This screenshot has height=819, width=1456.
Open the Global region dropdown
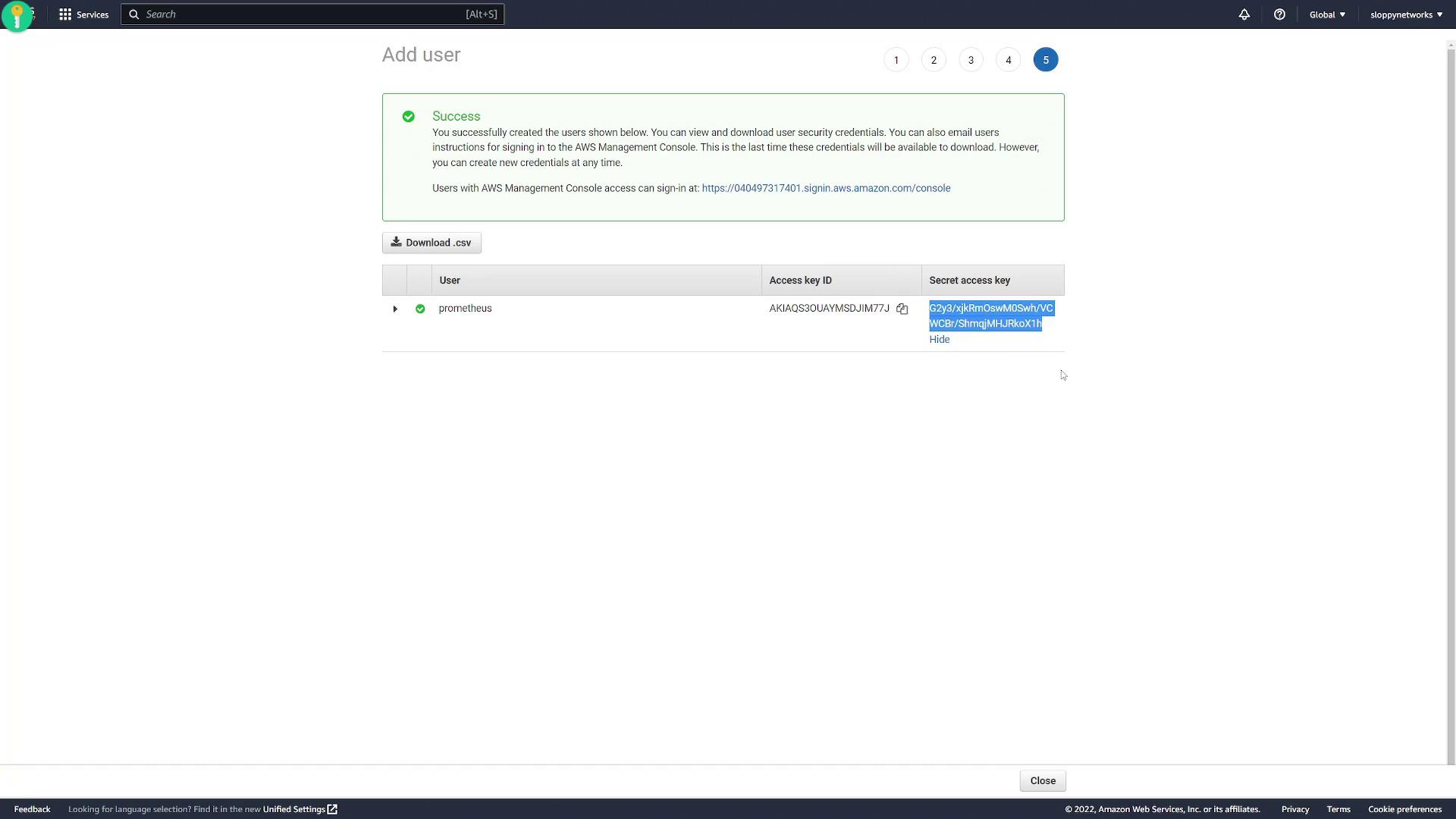coord(1327,14)
